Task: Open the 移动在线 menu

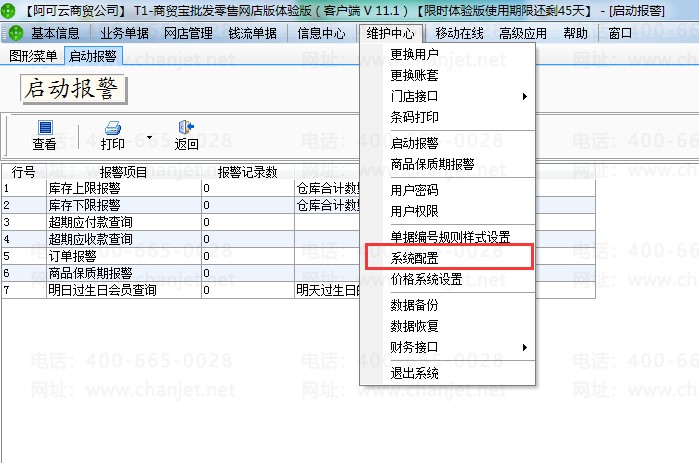Action: [x=459, y=33]
